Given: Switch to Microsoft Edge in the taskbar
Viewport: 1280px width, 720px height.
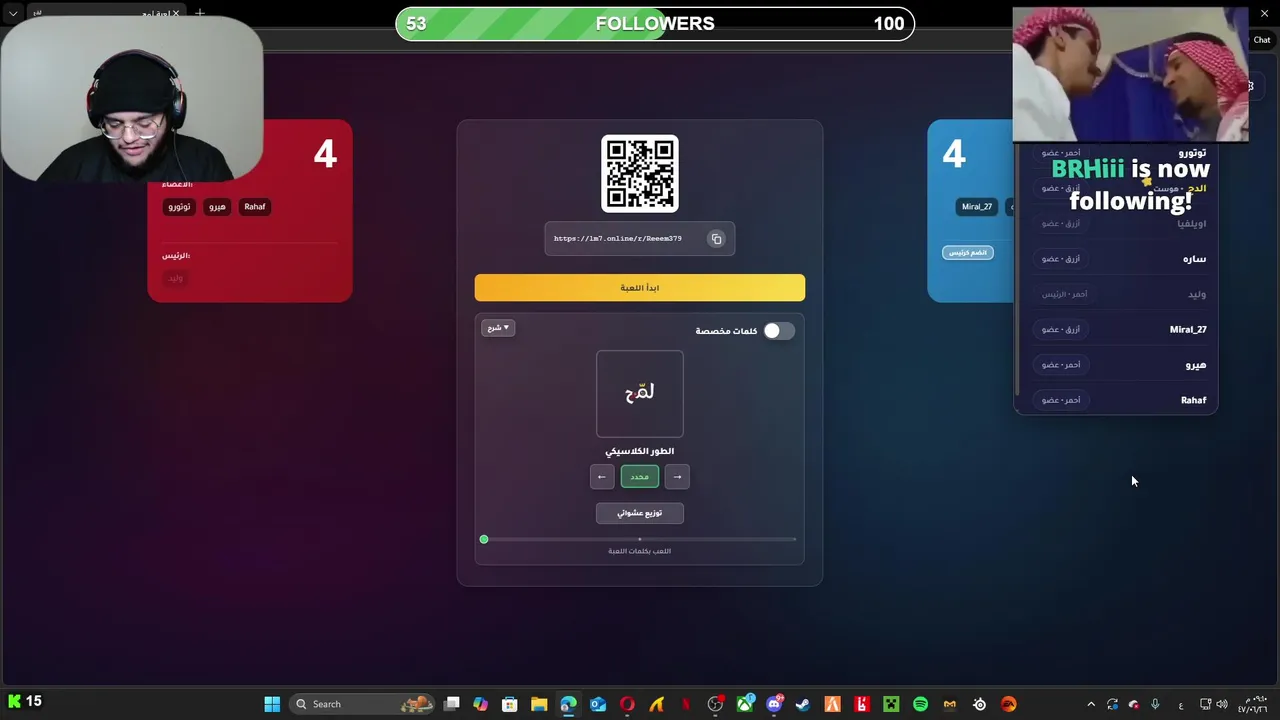Looking at the screenshot, I should point(568,704).
